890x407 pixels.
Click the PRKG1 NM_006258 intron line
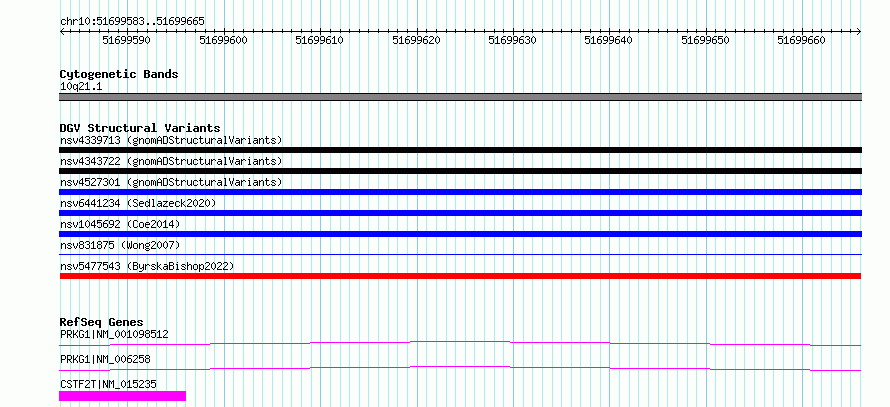460,368
